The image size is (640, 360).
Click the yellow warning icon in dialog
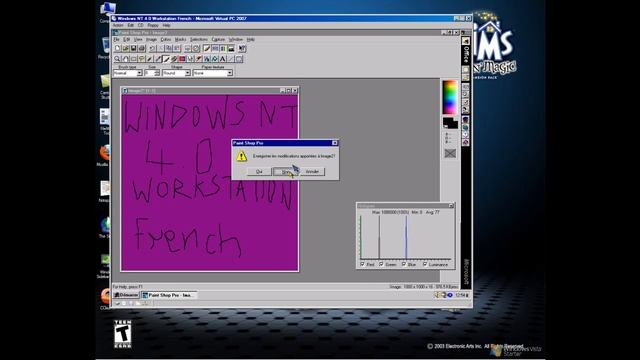(x=242, y=156)
